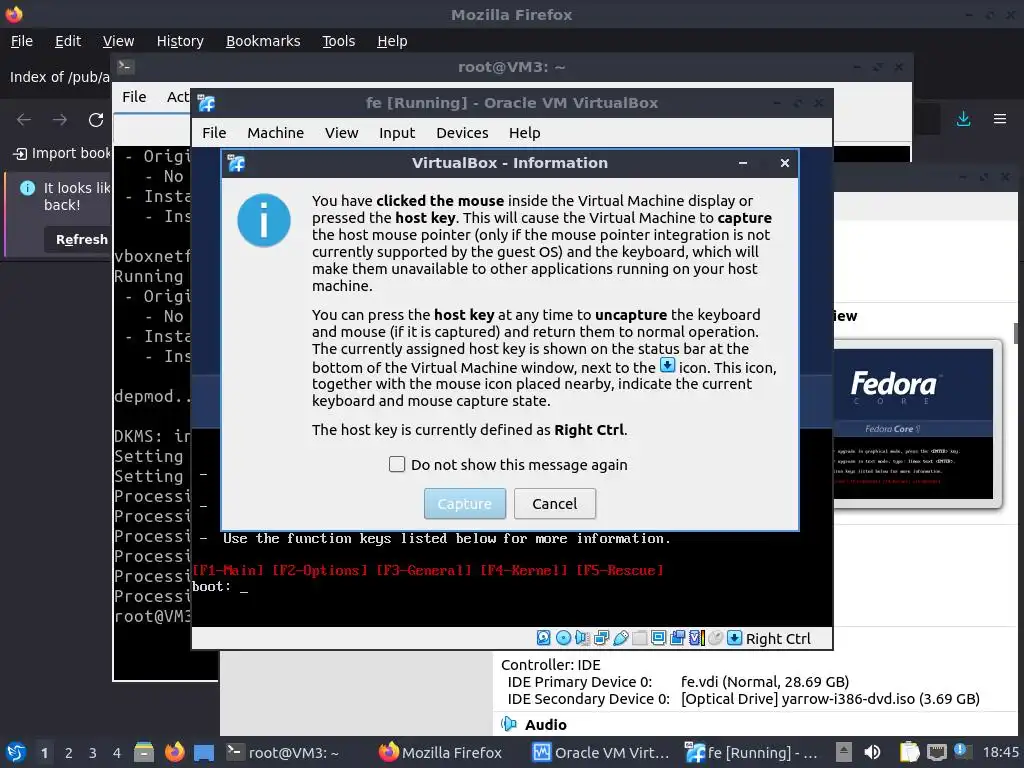Open the terminal window File menu
1024x768 pixels.
[134, 97]
